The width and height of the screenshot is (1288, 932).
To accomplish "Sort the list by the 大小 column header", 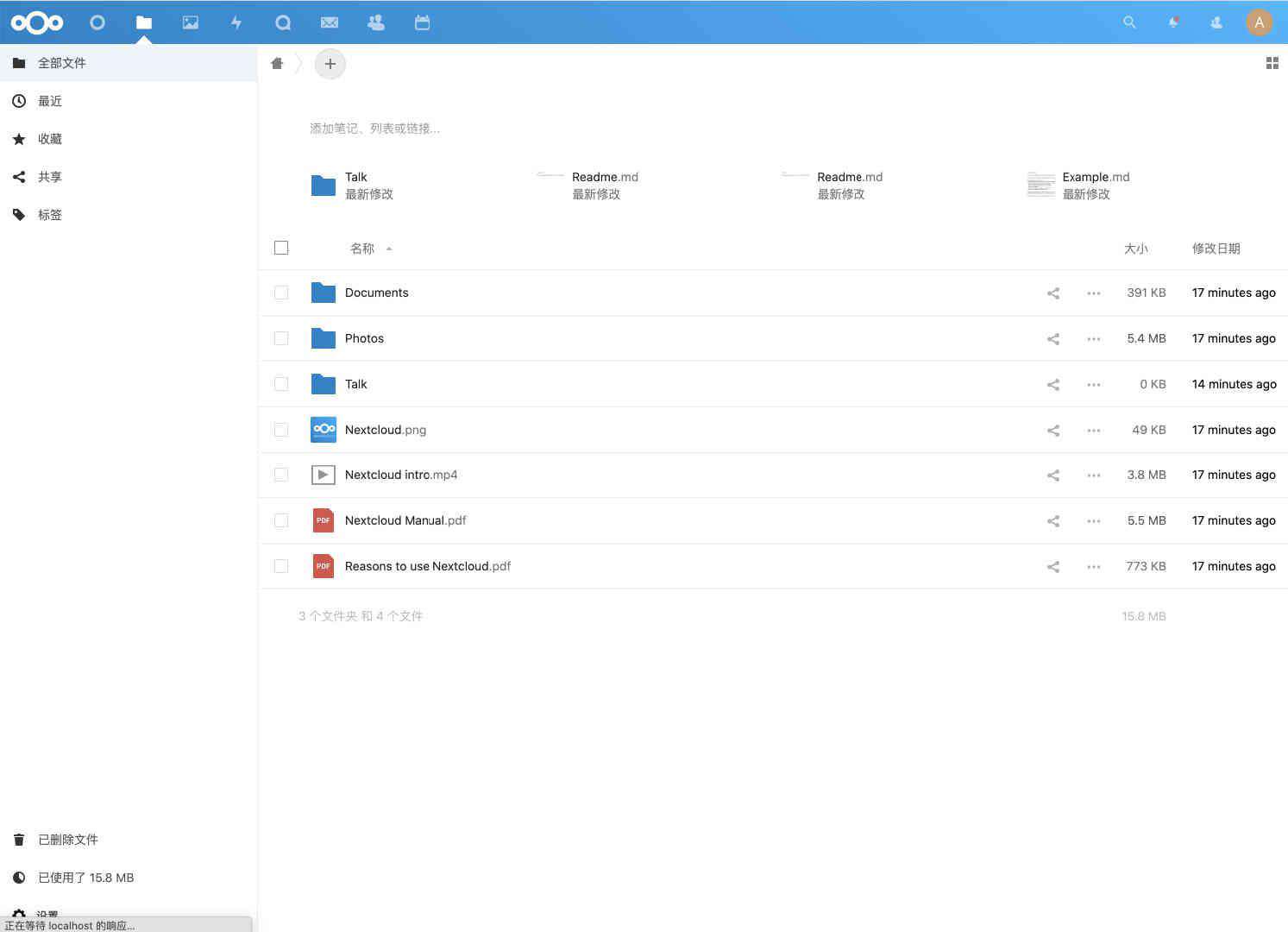I will point(1135,249).
